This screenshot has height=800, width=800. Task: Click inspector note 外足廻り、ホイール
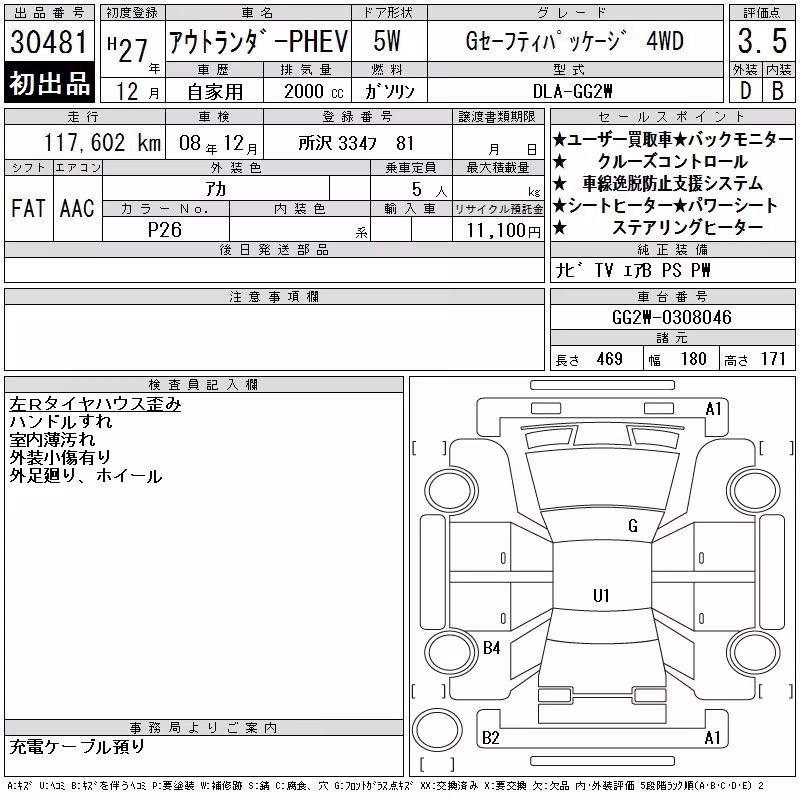point(86,476)
